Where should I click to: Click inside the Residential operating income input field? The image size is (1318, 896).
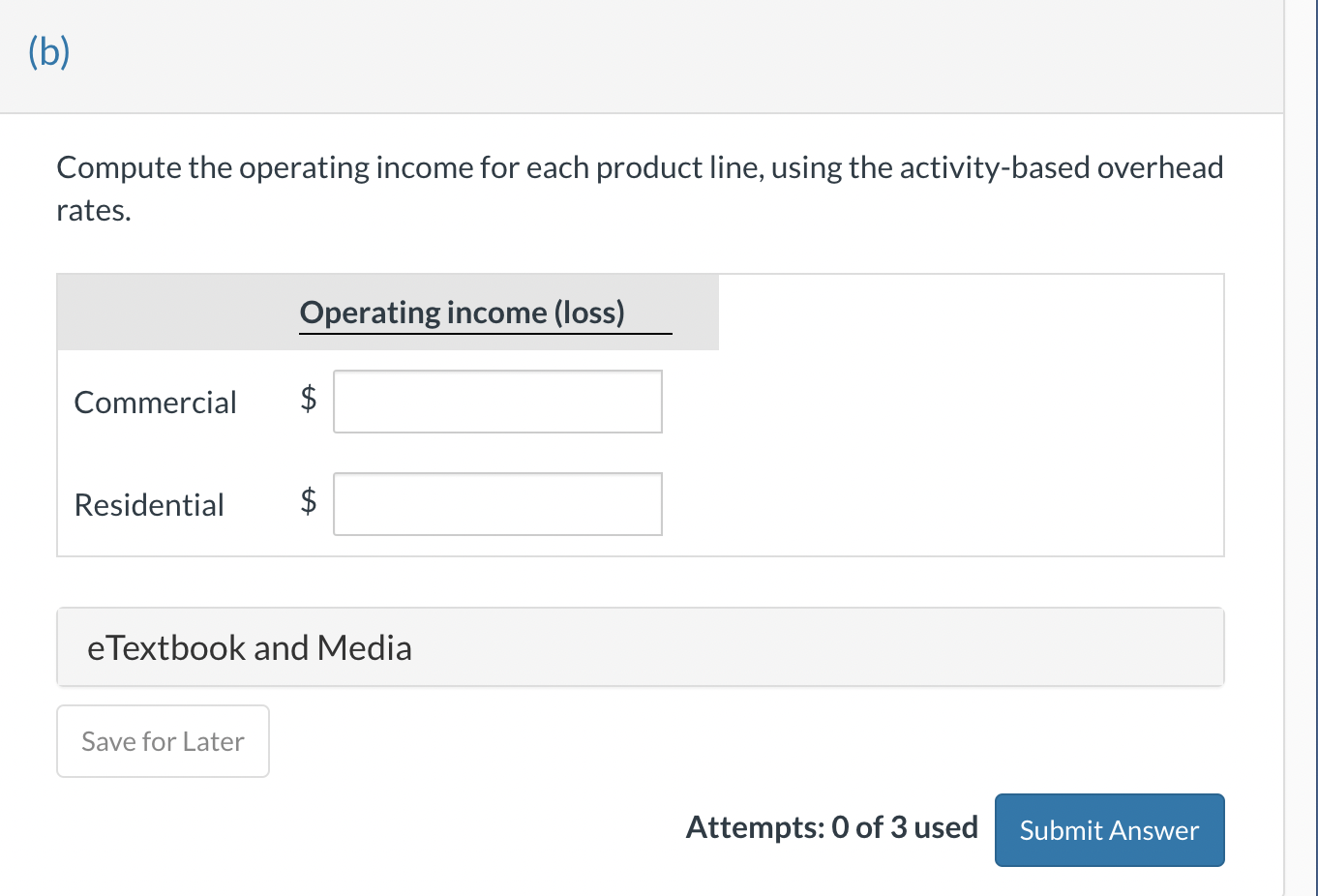[x=497, y=503]
